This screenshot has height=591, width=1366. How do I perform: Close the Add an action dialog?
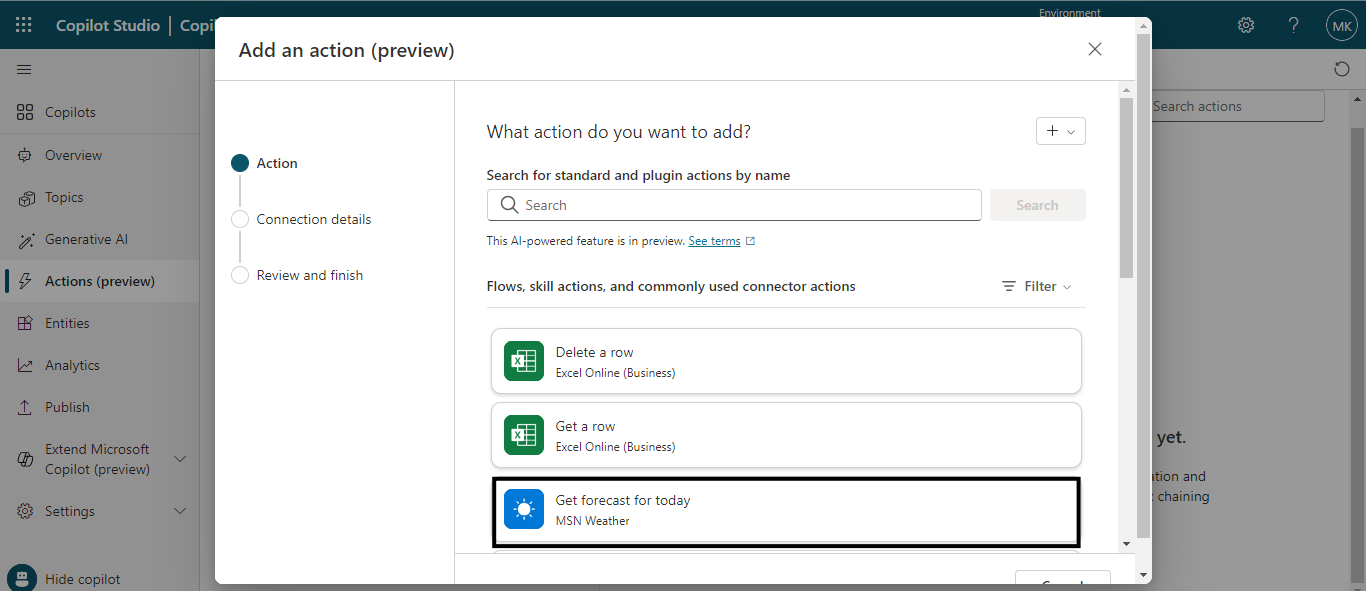(1095, 49)
